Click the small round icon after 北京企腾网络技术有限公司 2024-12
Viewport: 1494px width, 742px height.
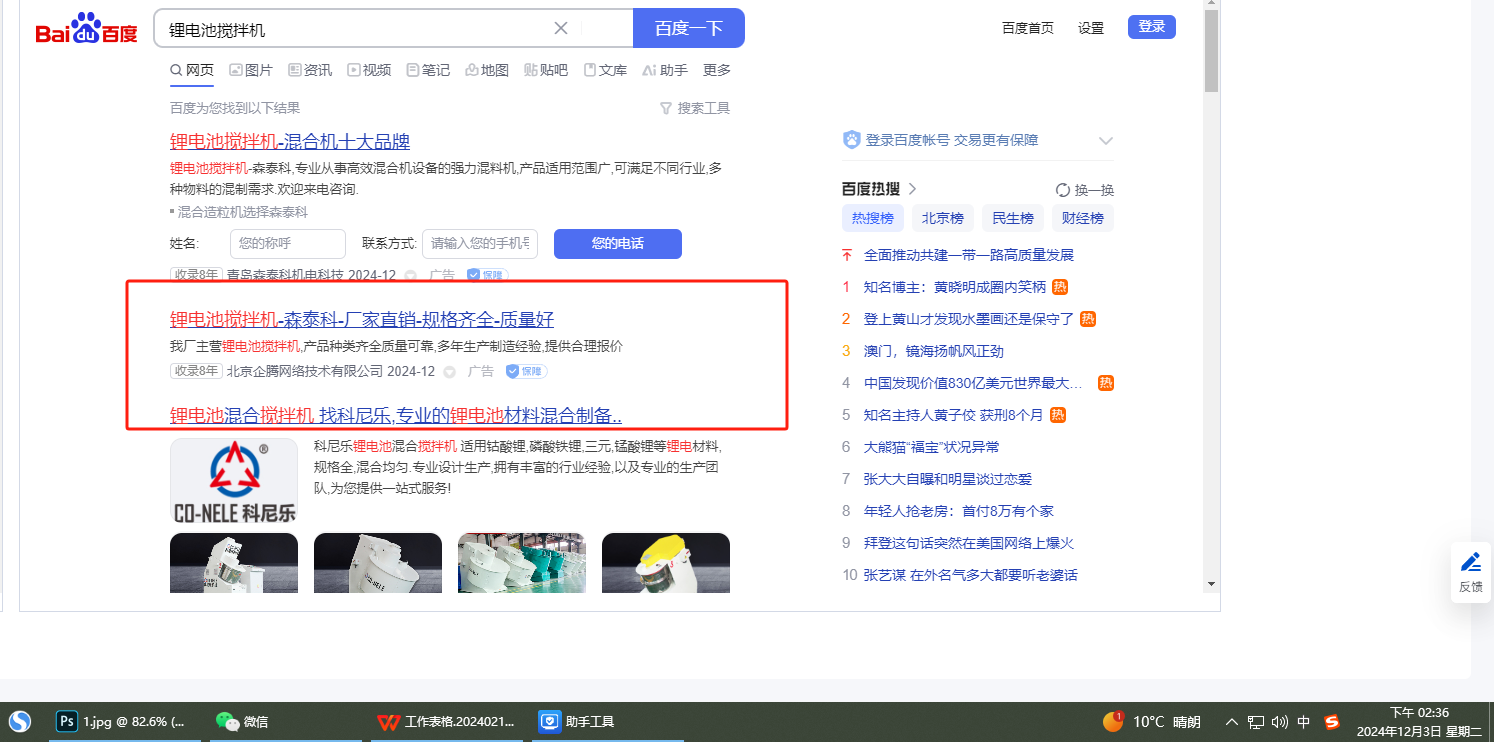coord(449,372)
